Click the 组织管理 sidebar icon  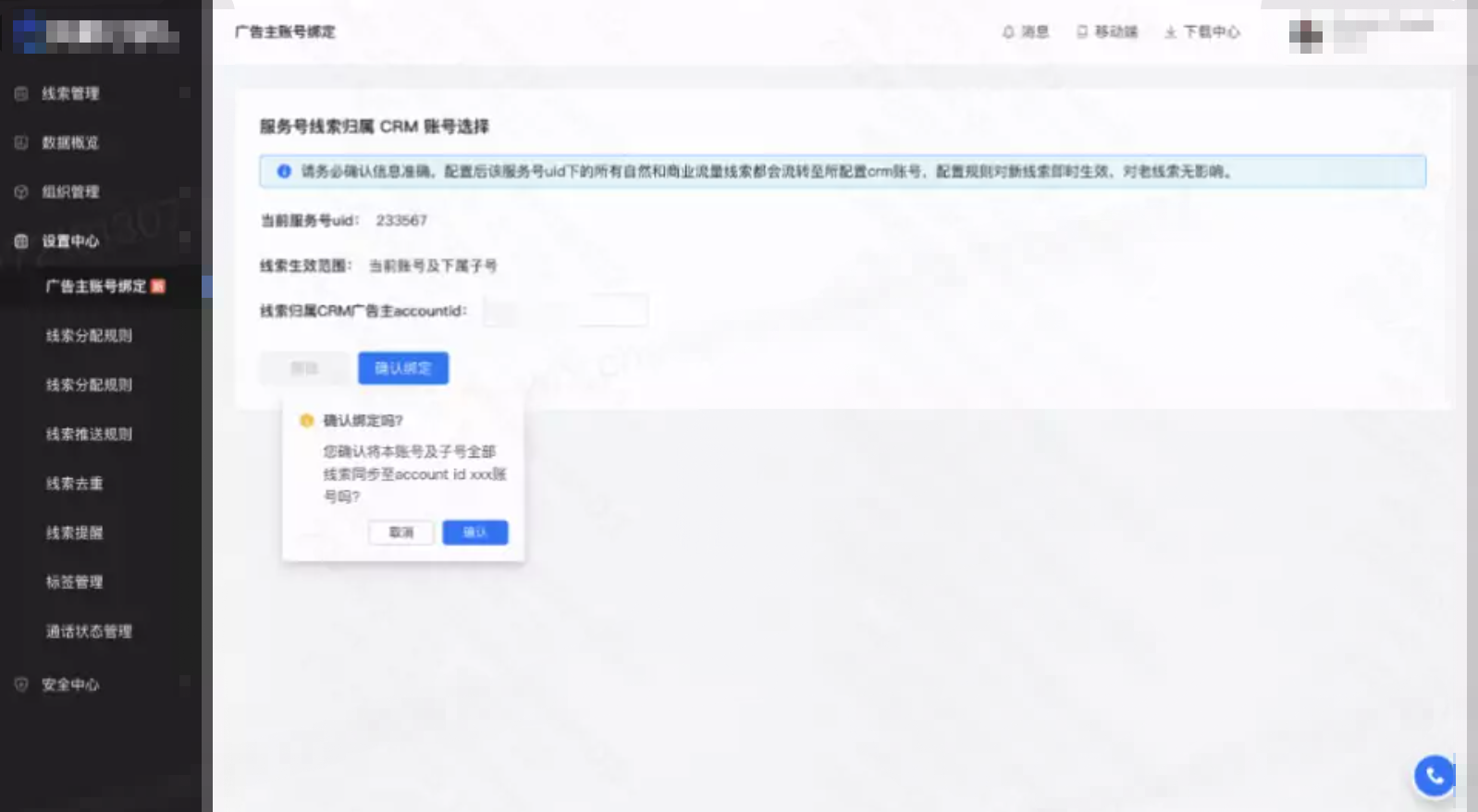(21, 191)
